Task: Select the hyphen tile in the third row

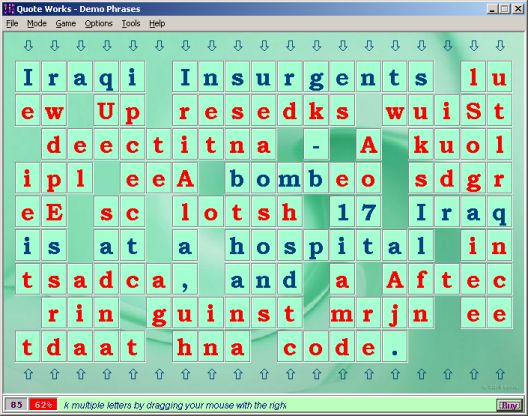Action: point(316,144)
